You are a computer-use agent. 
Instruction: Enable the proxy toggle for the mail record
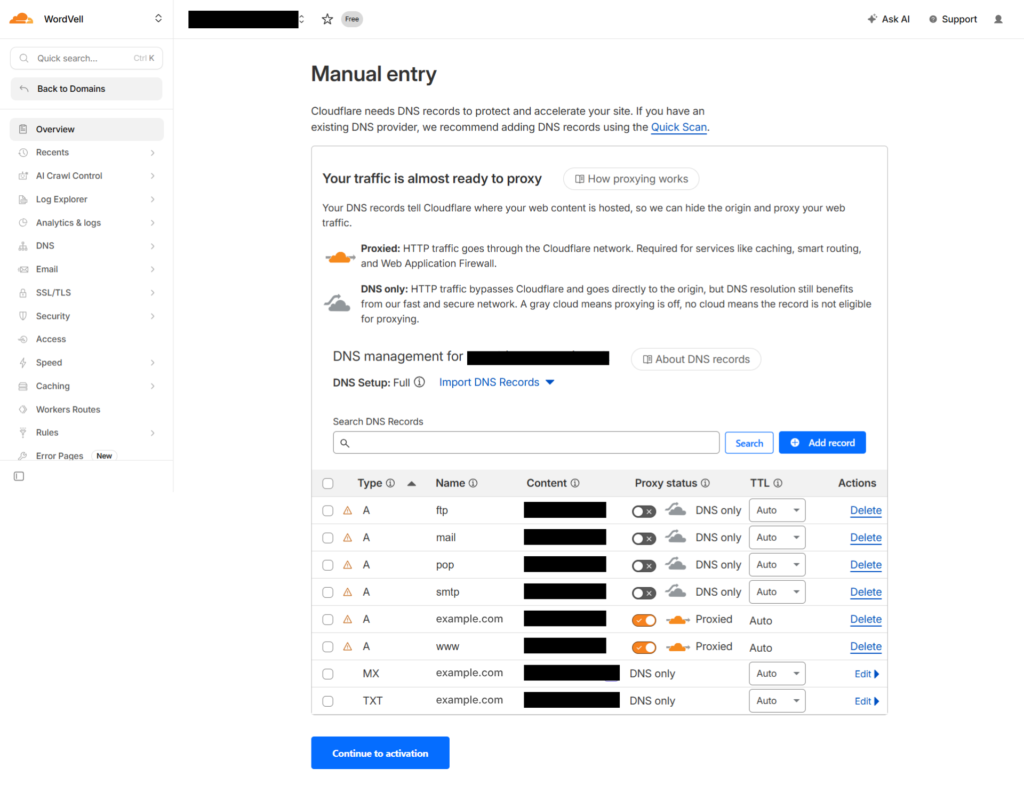click(x=644, y=537)
